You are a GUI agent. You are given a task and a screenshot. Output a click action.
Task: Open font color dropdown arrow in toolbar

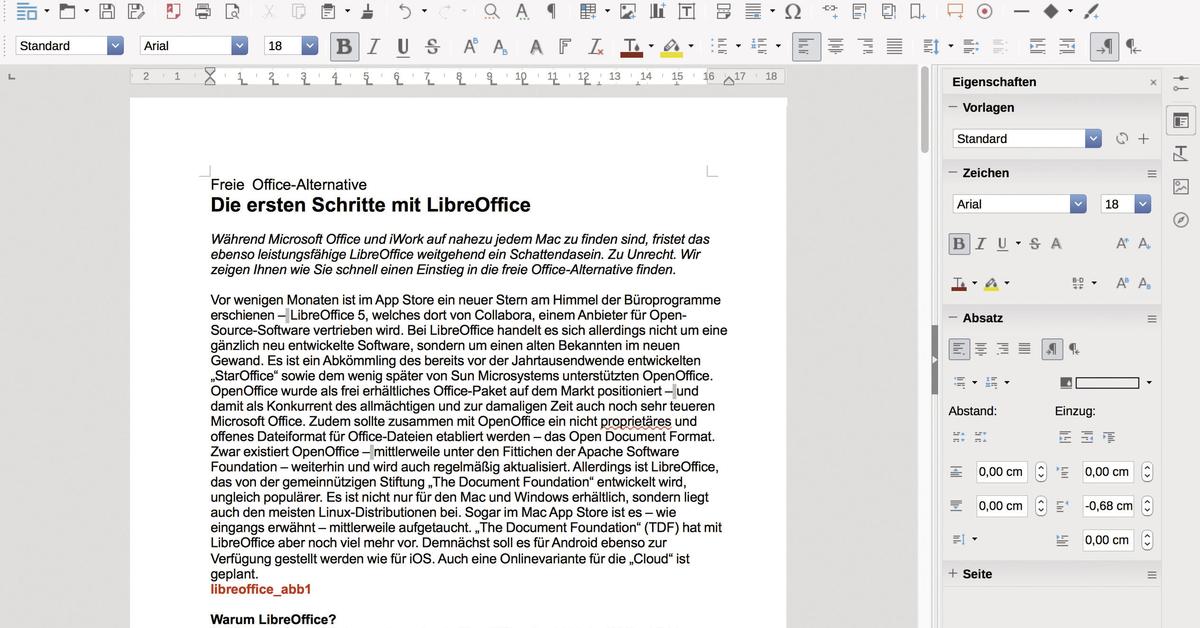pos(650,46)
